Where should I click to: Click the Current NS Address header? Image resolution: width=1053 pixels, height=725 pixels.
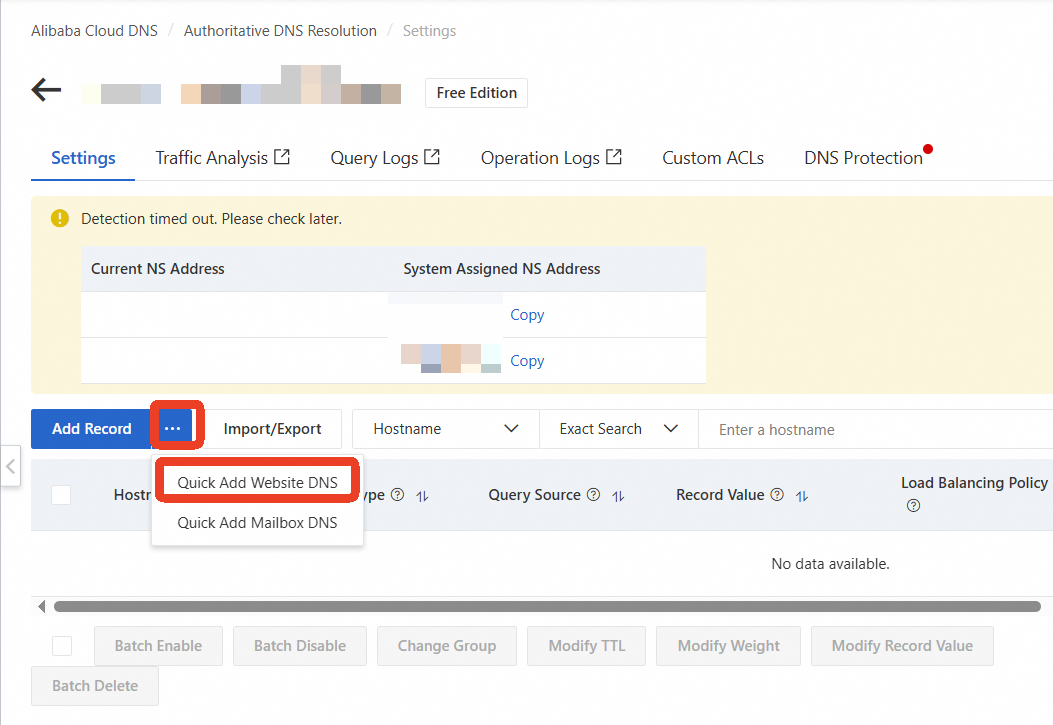[158, 269]
